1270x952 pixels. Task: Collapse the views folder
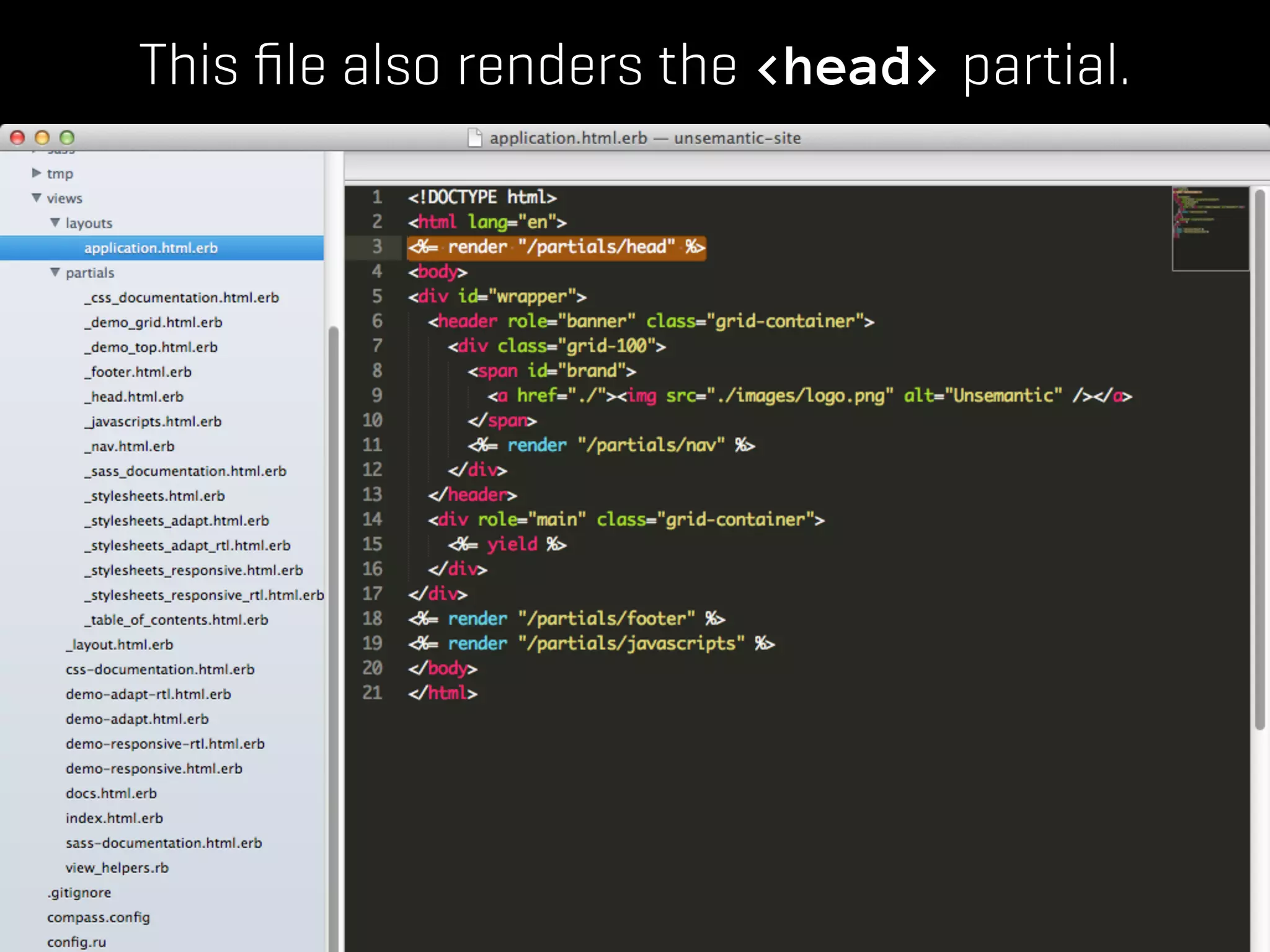[x=37, y=198]
